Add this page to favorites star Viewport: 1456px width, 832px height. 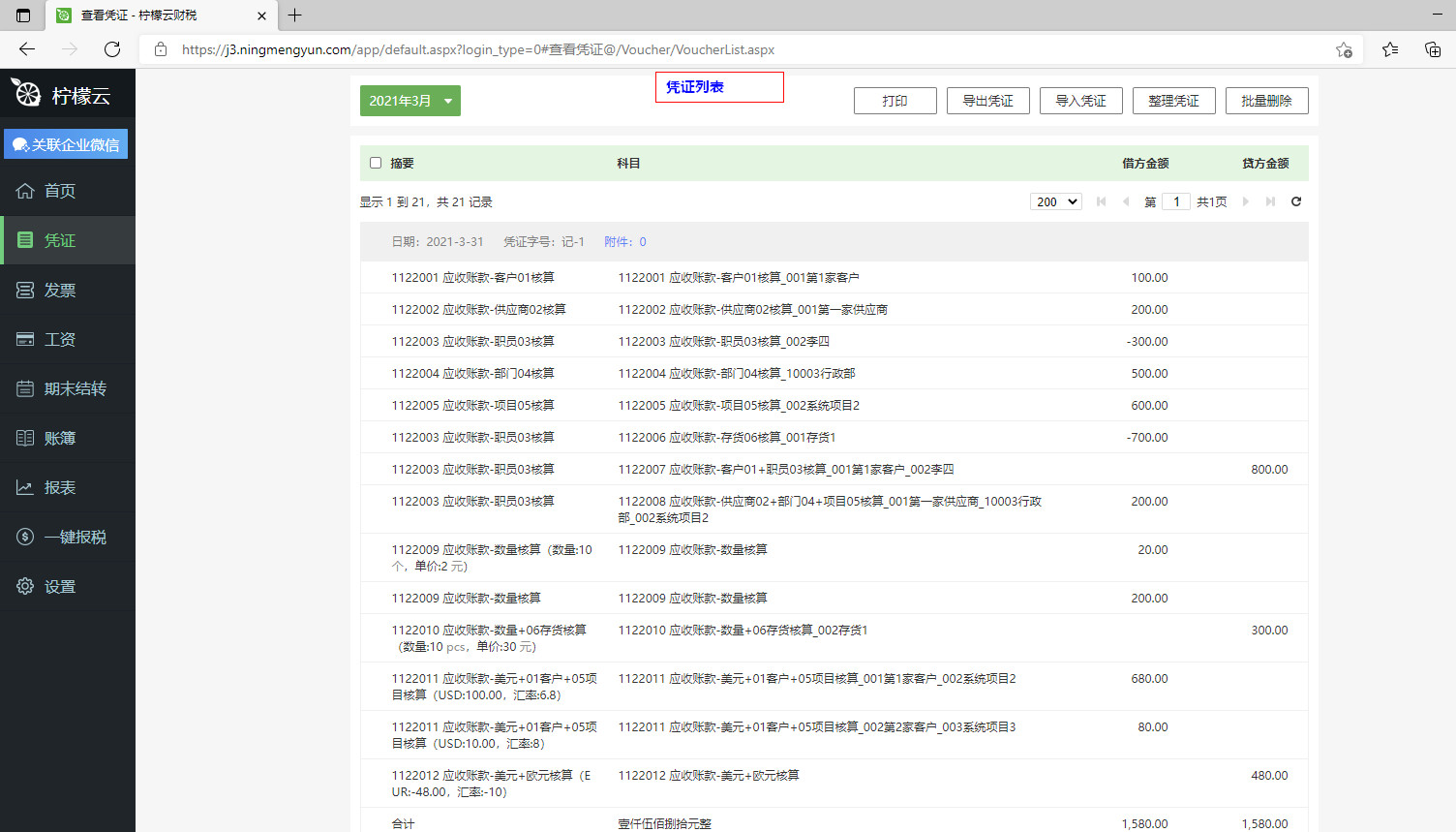point(1344,49)
